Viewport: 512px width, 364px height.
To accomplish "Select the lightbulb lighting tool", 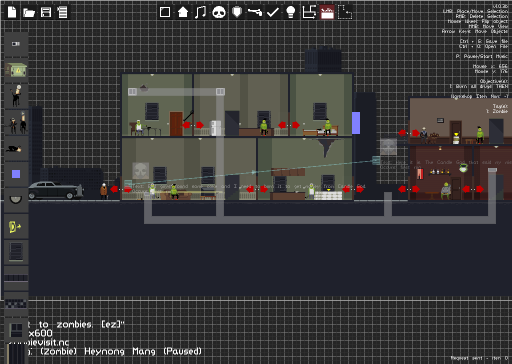I will click(291, 12).
